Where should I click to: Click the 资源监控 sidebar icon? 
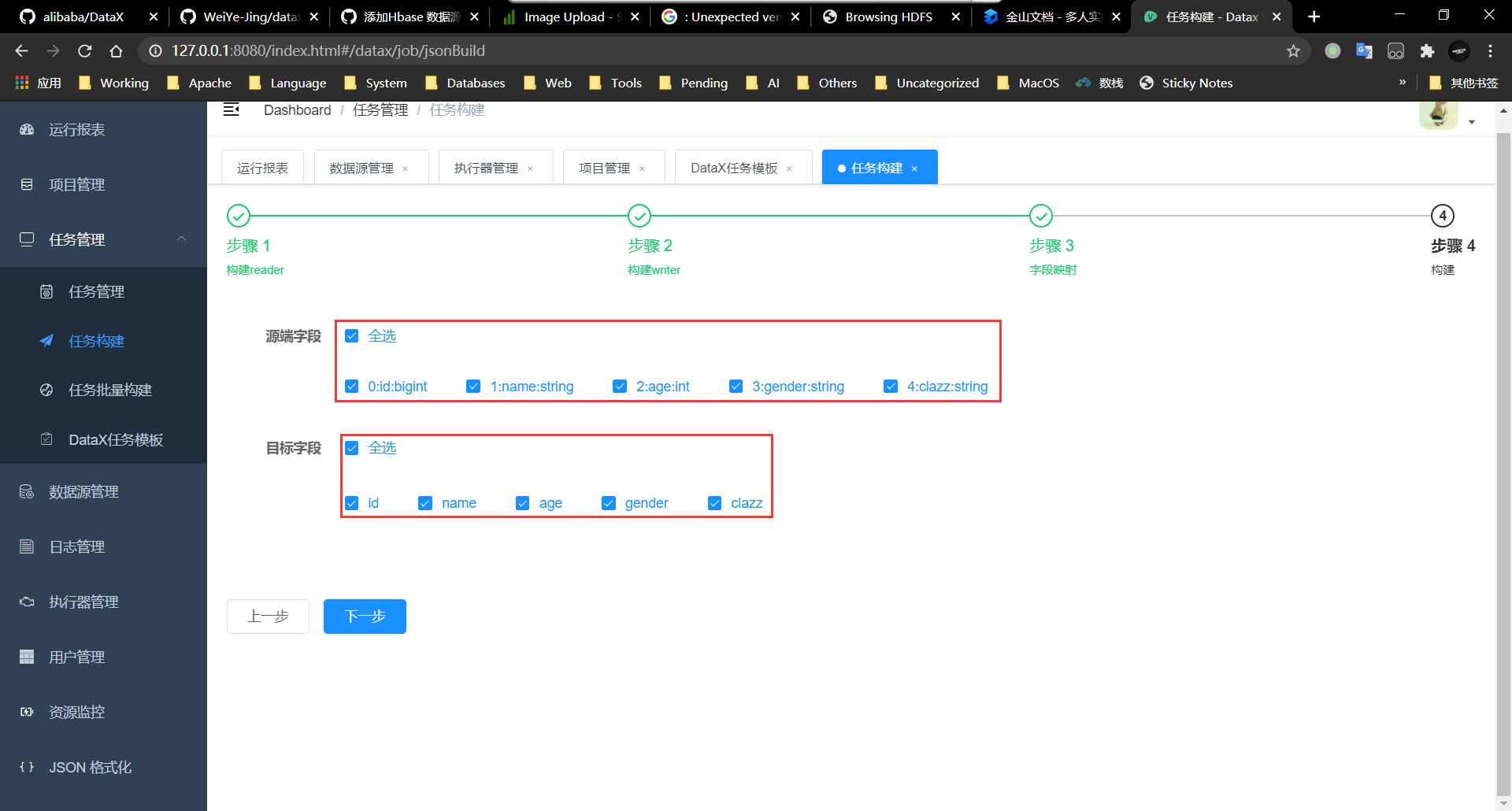pyautogui.click(x=27, y=712)
